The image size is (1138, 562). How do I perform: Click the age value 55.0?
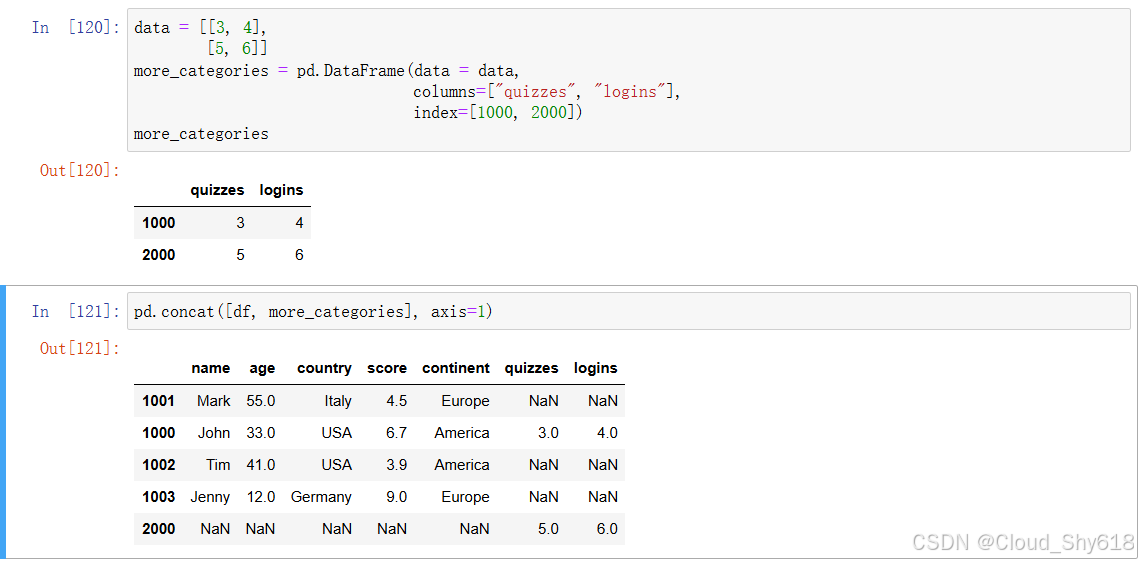(261, 401)
